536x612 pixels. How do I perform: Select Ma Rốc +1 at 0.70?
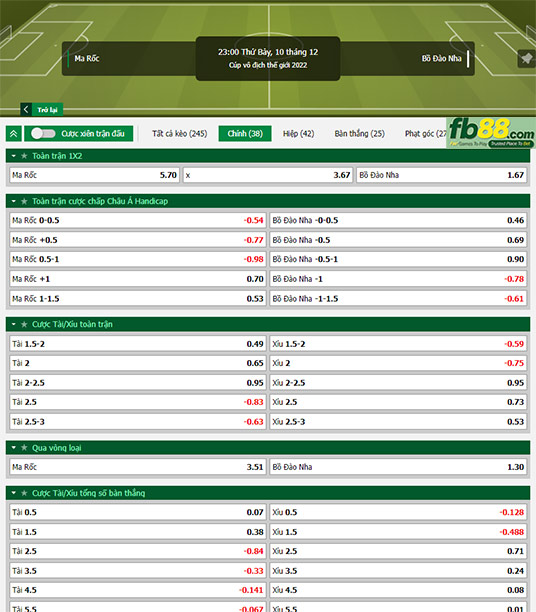click(x=138, y=279)
